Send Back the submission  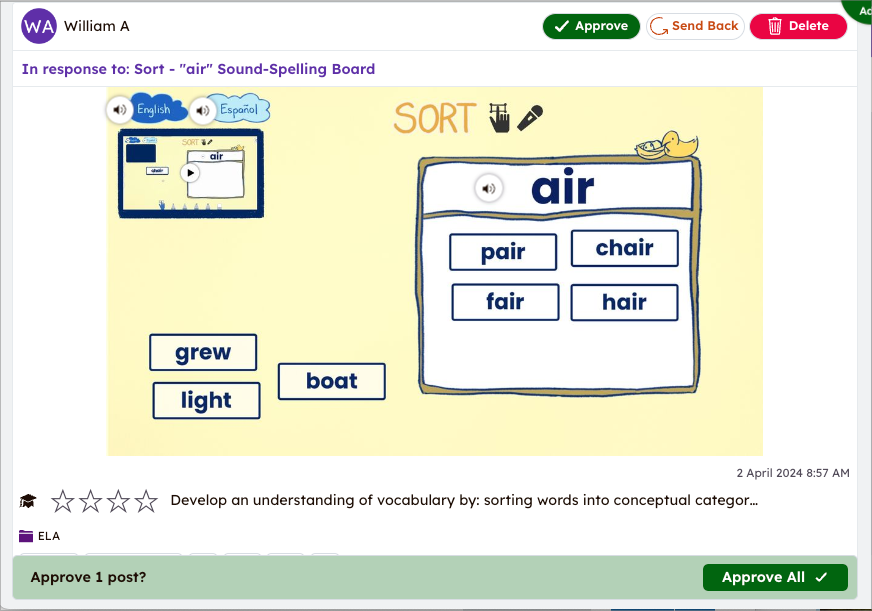(695, 26)
